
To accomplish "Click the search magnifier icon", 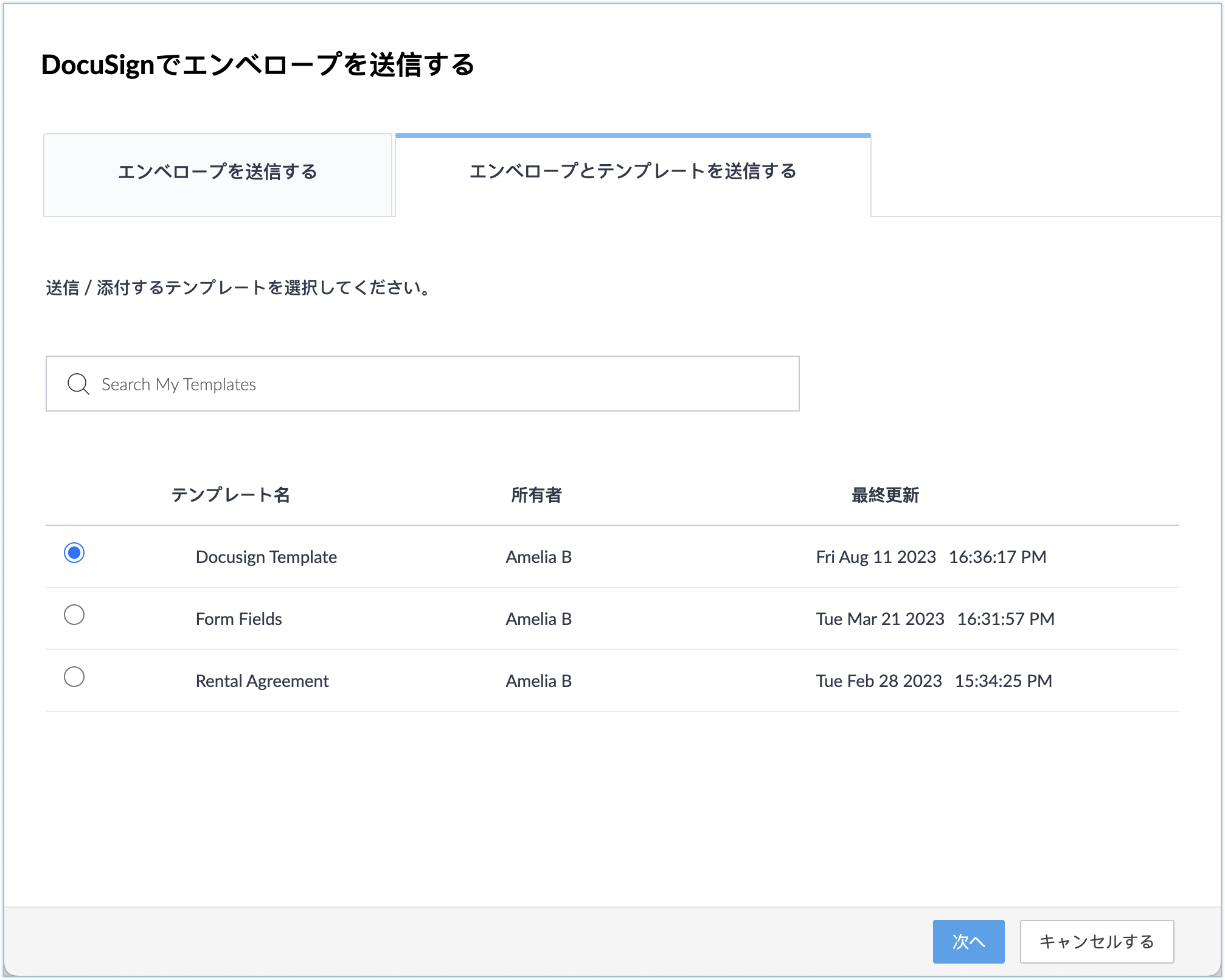I will coord(78,384).
